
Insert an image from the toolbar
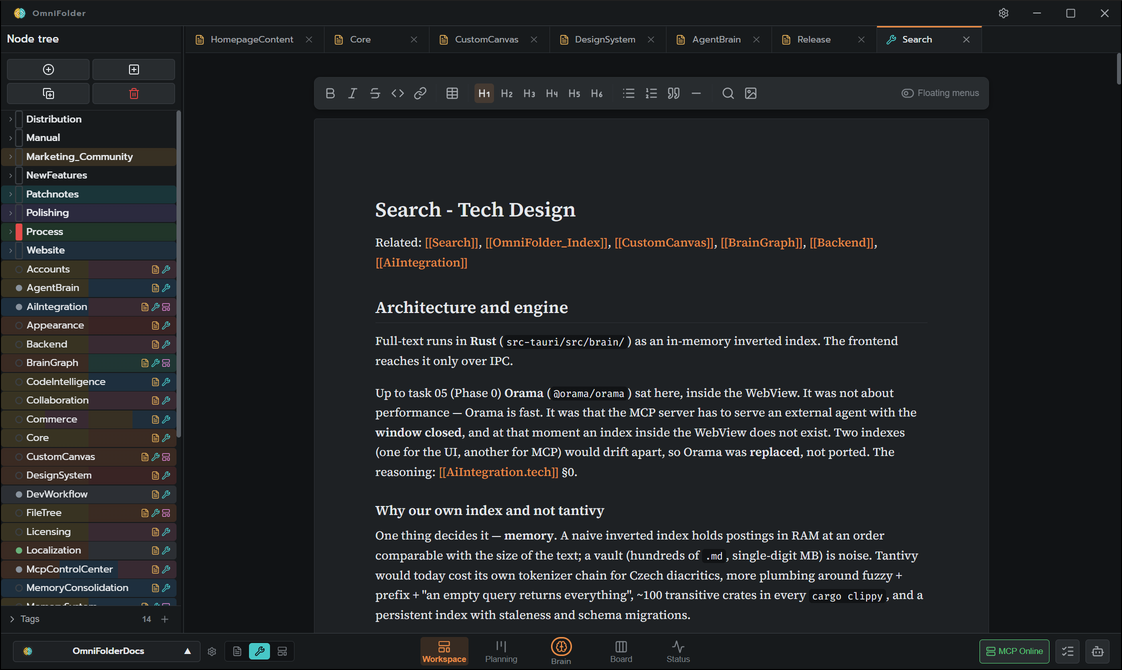pos(751,93)
